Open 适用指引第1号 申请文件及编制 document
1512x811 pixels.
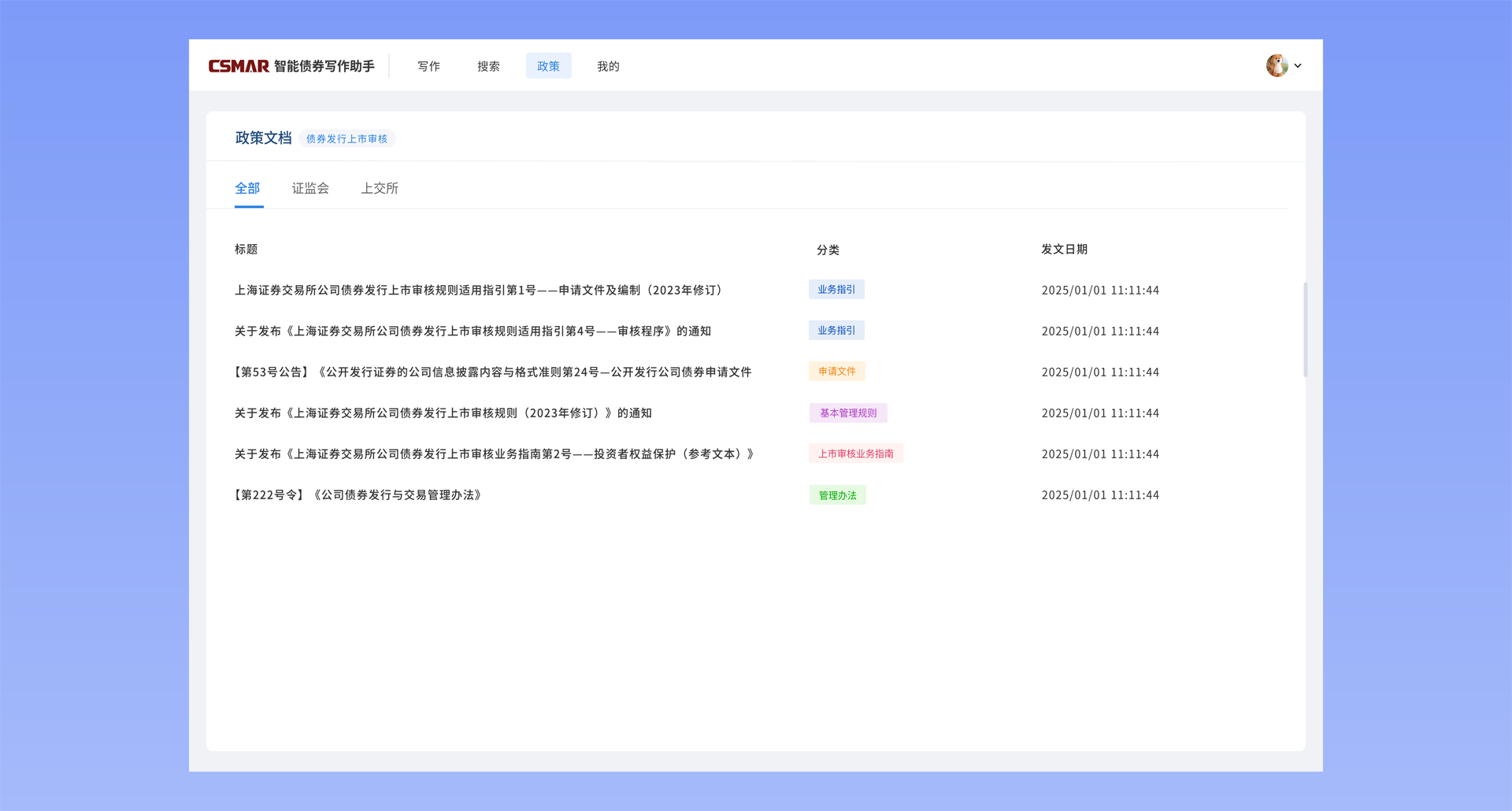click(x=479, y=290)
